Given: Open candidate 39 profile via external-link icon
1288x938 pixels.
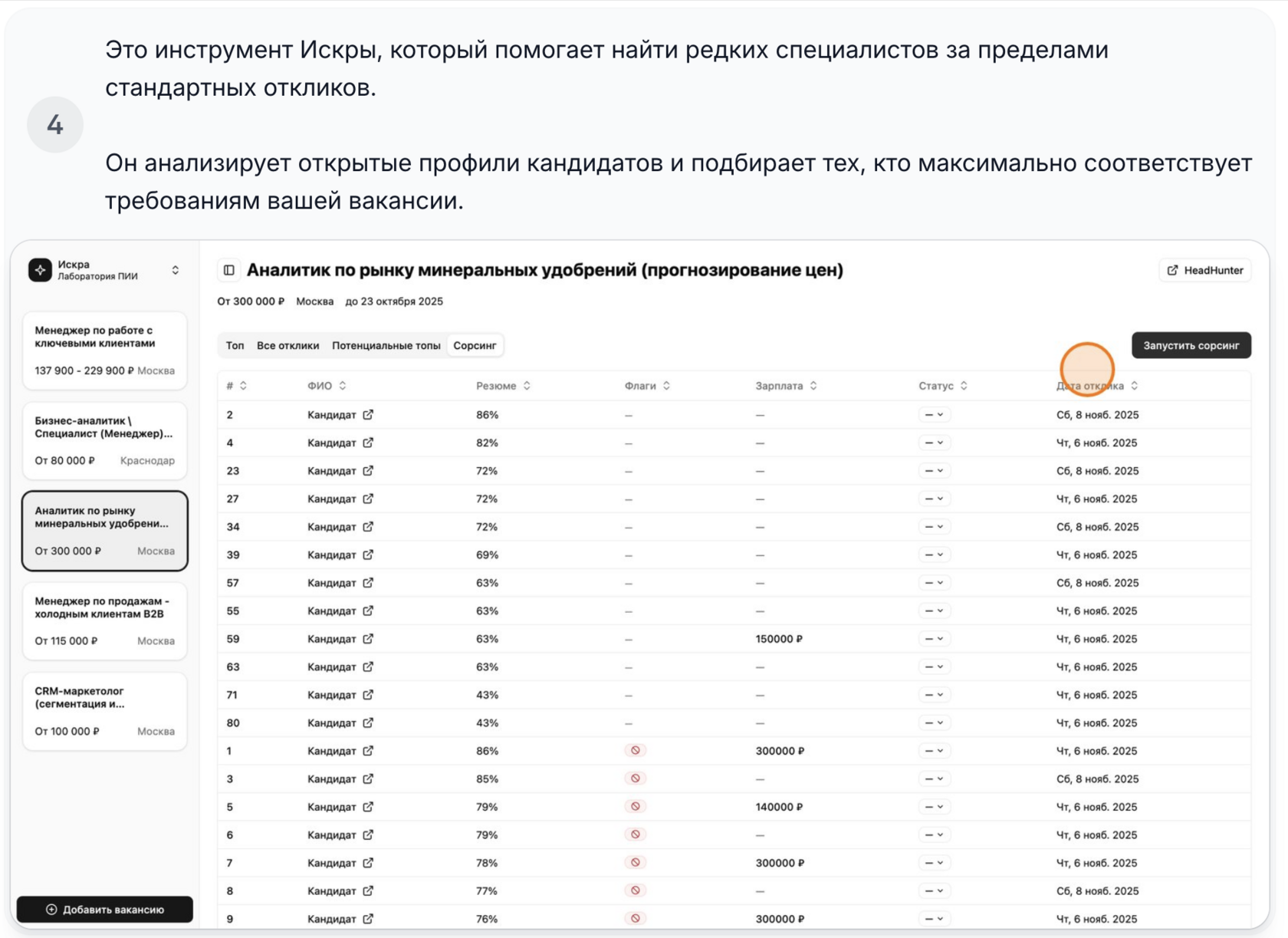Looking at the screenshot, I should 368,555.
